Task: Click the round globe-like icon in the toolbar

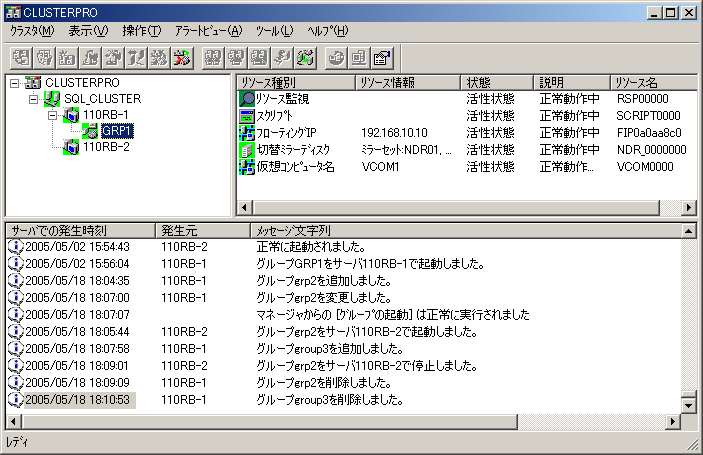Action: (x=337, y=58)
